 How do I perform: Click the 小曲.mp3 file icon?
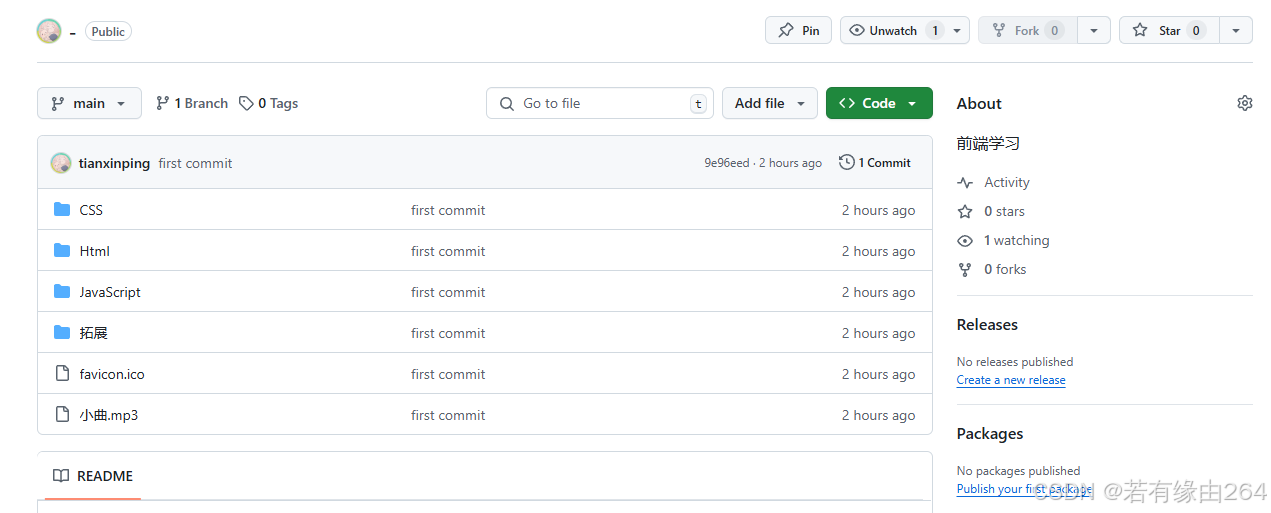pos(62,415)
